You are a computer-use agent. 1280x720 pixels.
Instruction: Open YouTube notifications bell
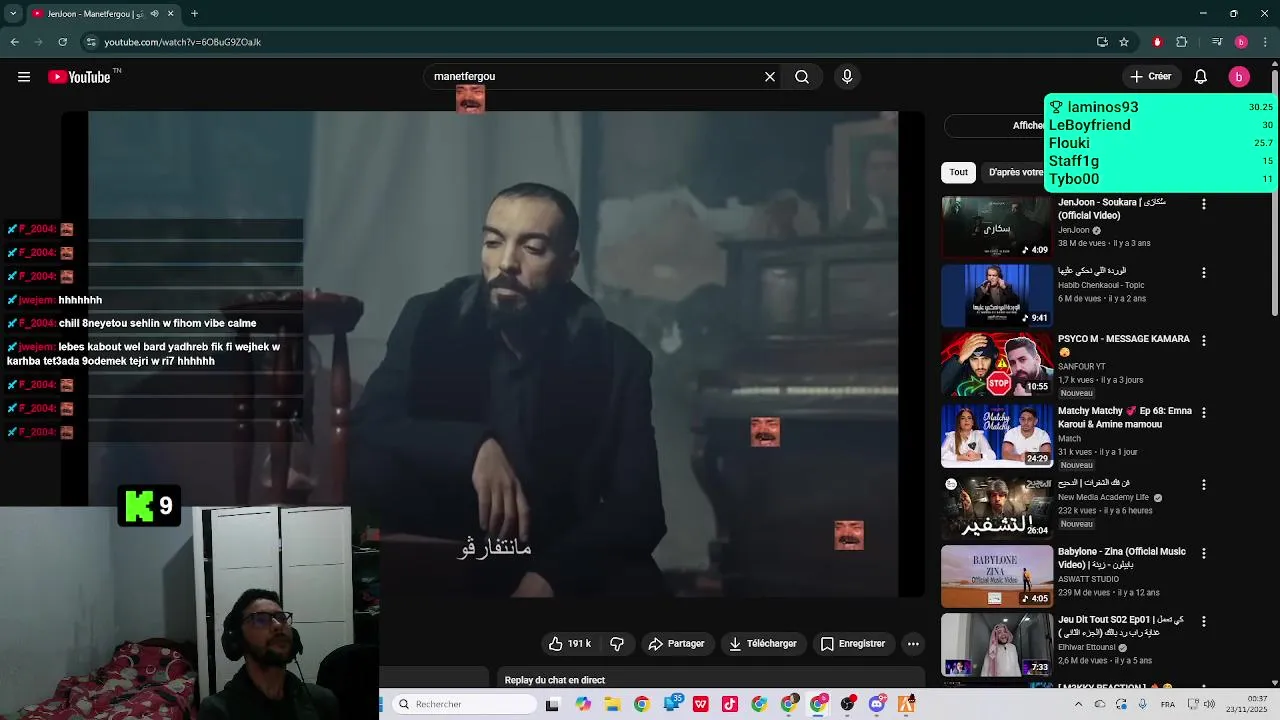(x=1201, y=77)
